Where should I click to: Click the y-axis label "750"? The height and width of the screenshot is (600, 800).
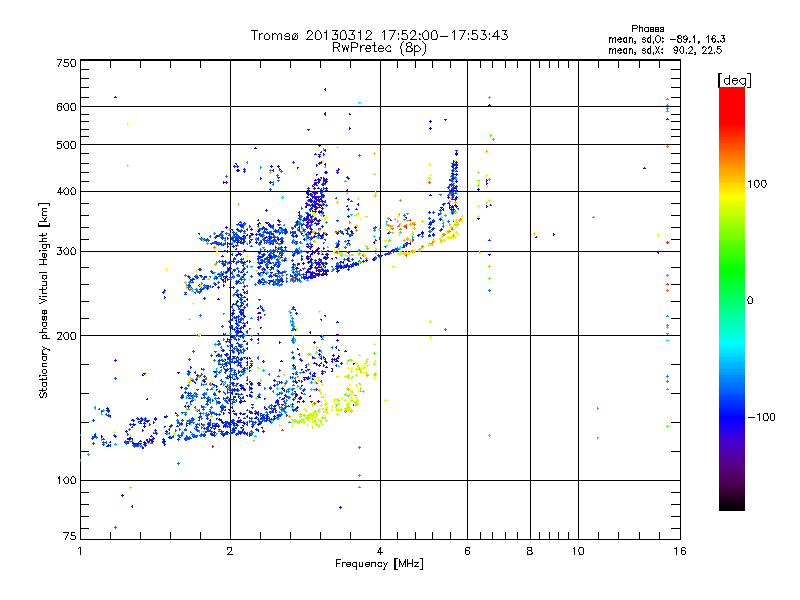66,63
